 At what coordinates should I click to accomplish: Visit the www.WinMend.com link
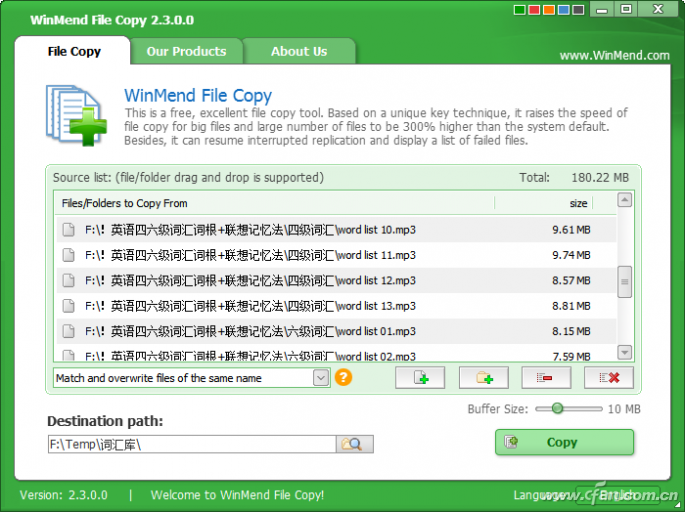[614, 55]
